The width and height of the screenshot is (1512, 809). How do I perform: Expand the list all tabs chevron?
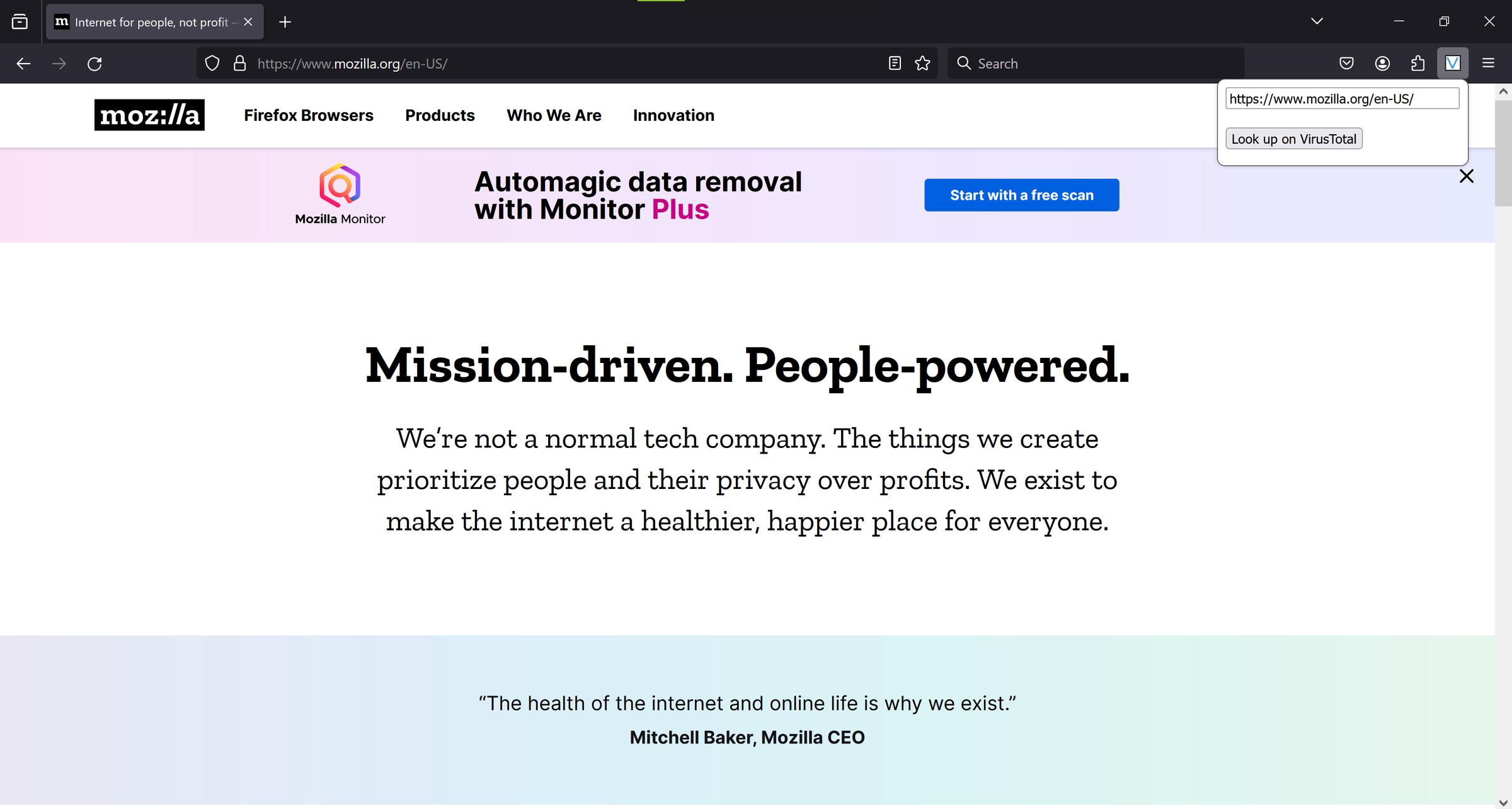(1317, 21)
